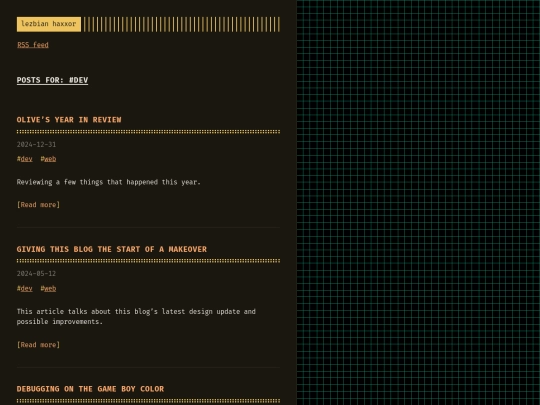Open the RSS feed link

click(33, 45)
